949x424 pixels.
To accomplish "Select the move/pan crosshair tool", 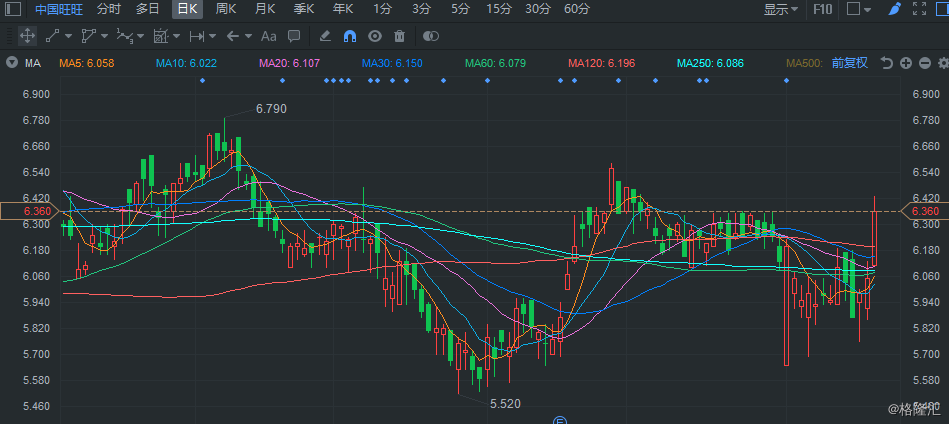I will pyautogui.click(x=27, y=36).
